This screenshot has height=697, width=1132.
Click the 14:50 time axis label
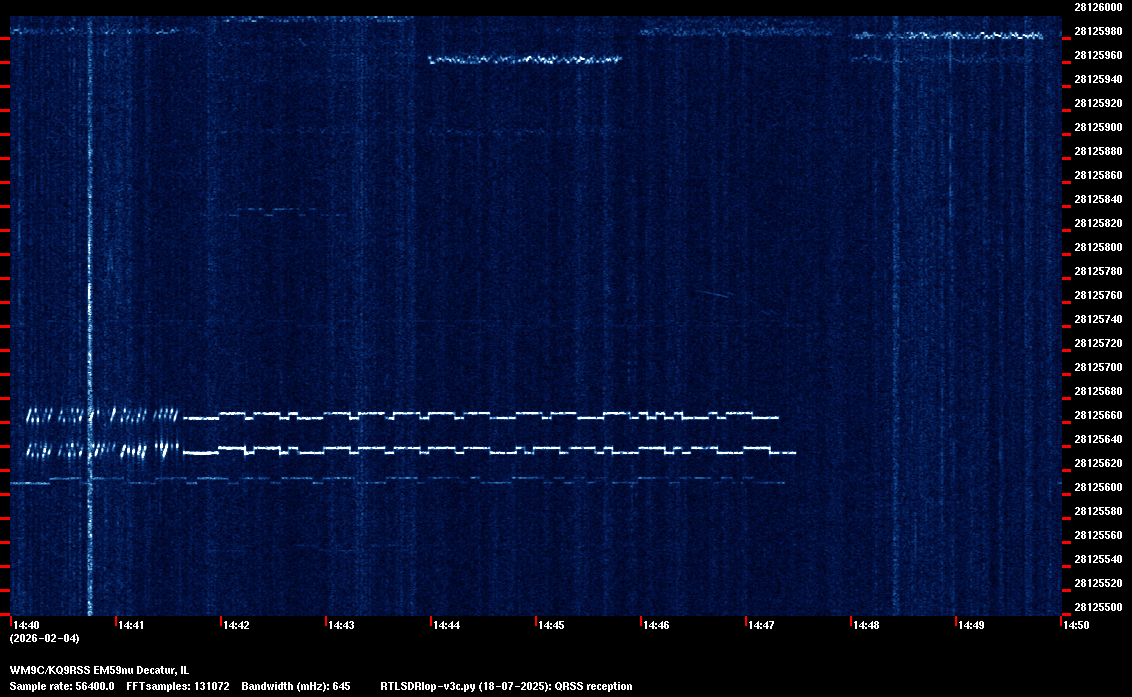coord(1076,625)
